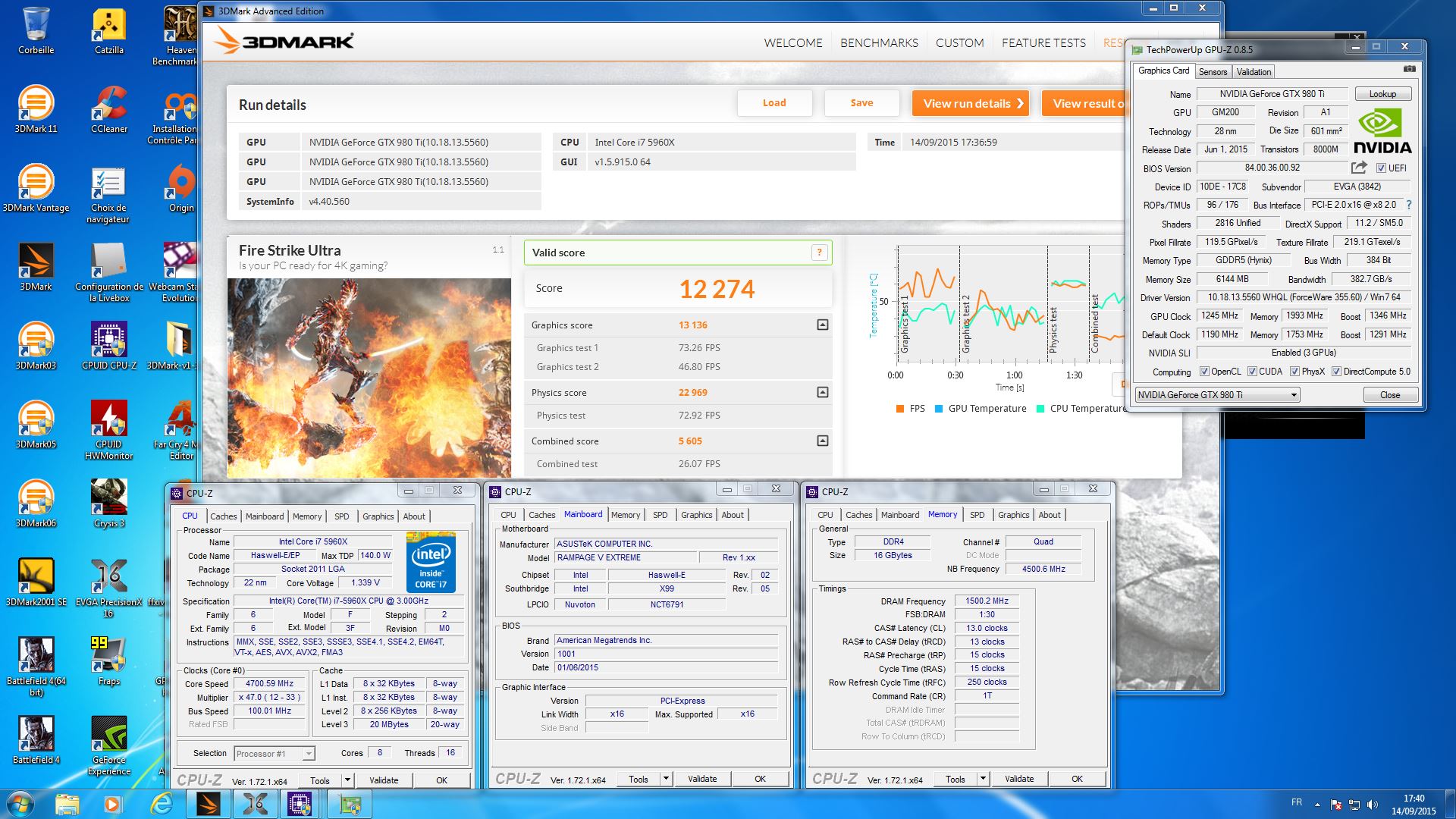Switch to Sensors tab in GPU-Z

(1213, 72)
